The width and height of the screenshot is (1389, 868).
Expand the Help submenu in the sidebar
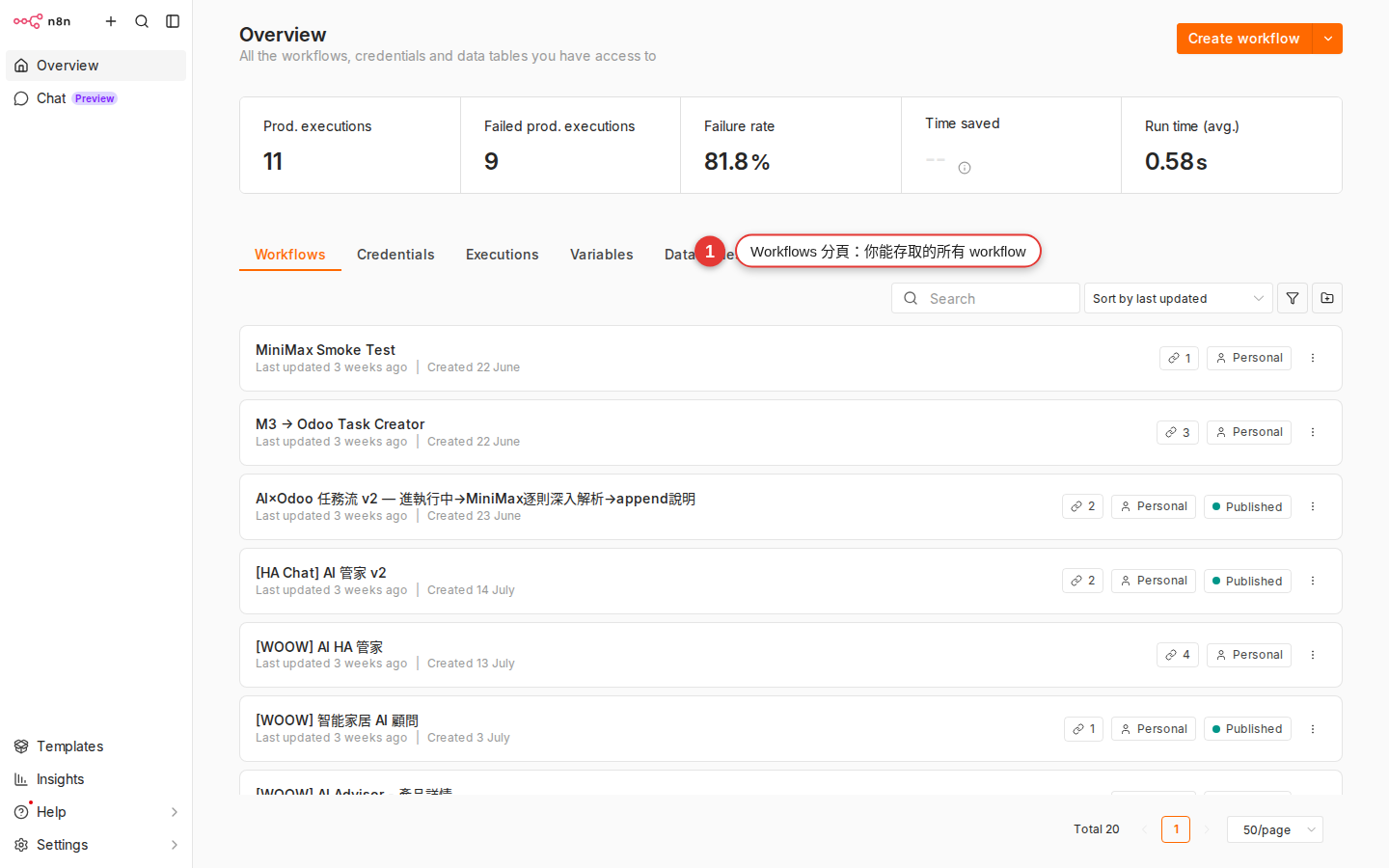(175, 812)
